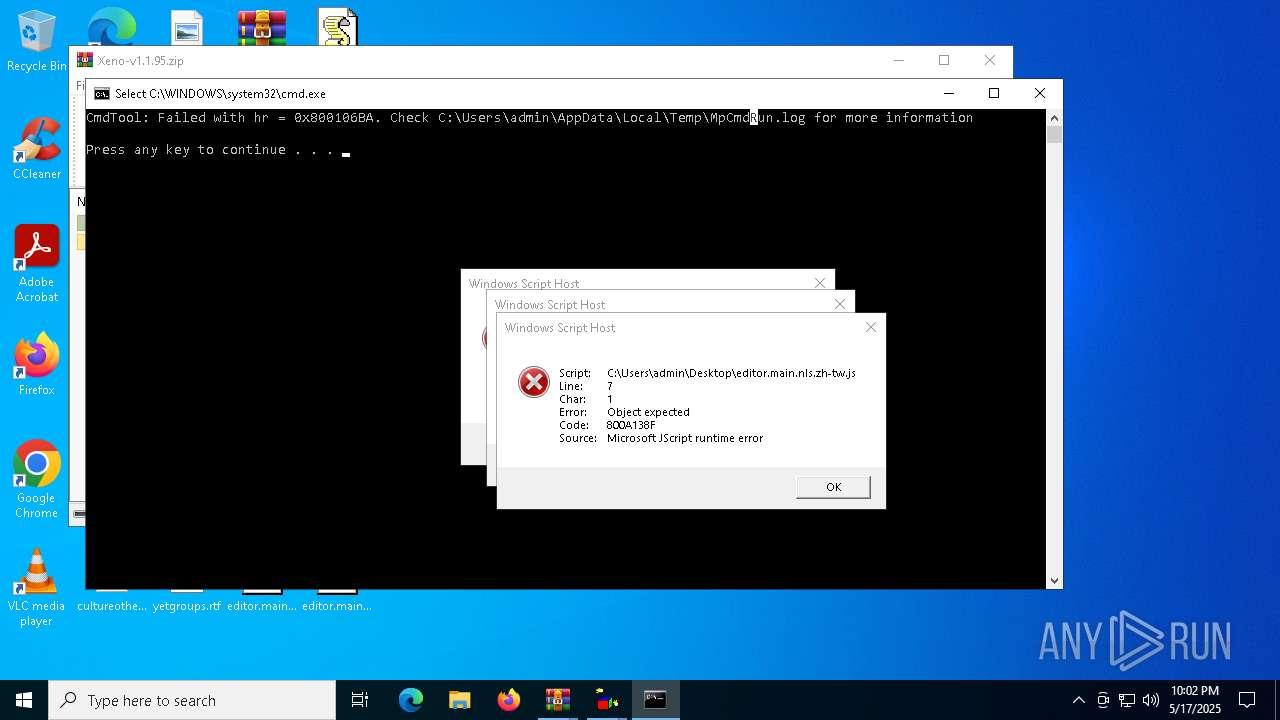Select the second editor.main... desktop file
Viewport: 1280px width, 720px height.
(337, 602)
